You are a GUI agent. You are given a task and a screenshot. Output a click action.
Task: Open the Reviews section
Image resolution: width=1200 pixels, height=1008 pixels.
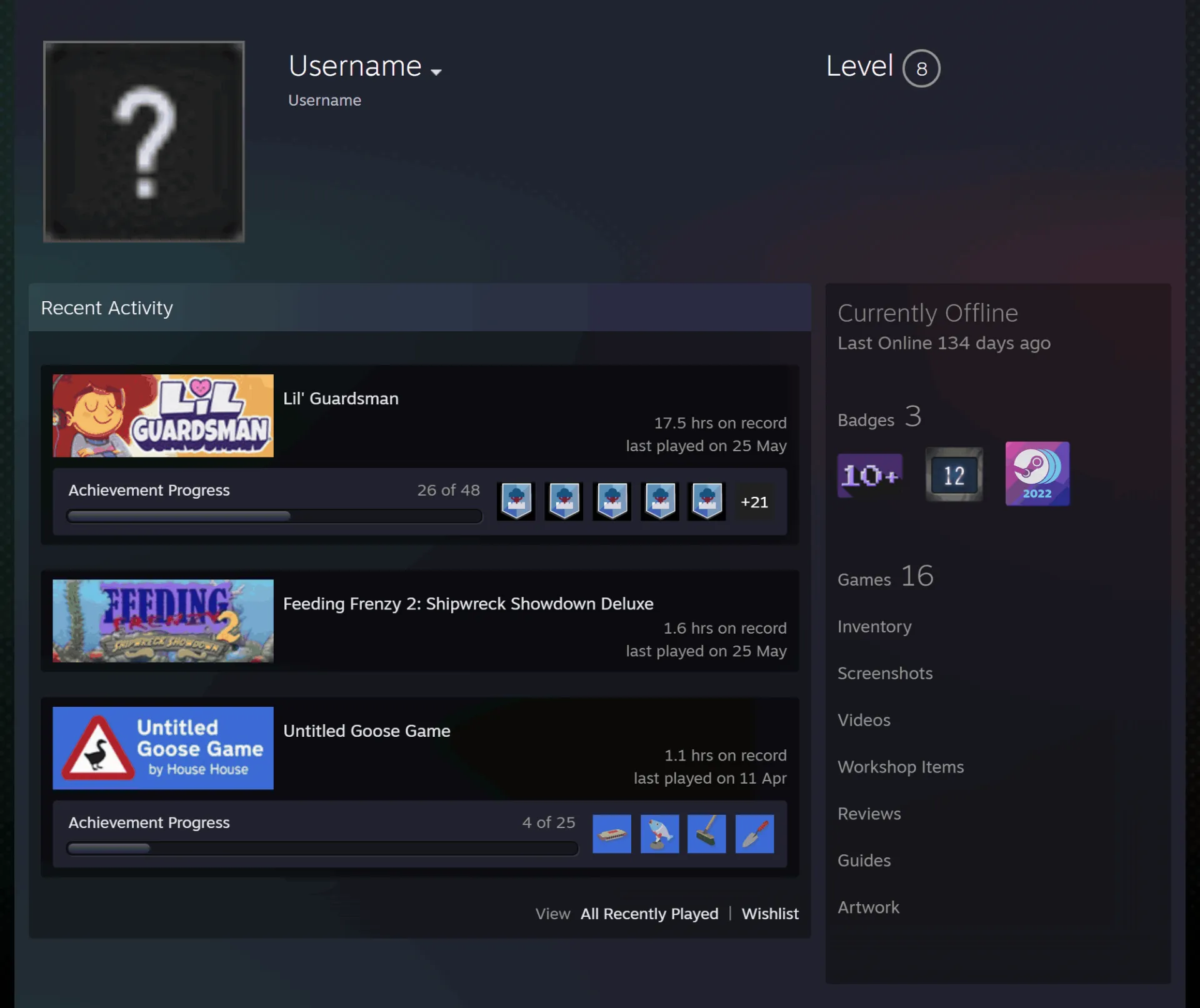tap(869, 814)
